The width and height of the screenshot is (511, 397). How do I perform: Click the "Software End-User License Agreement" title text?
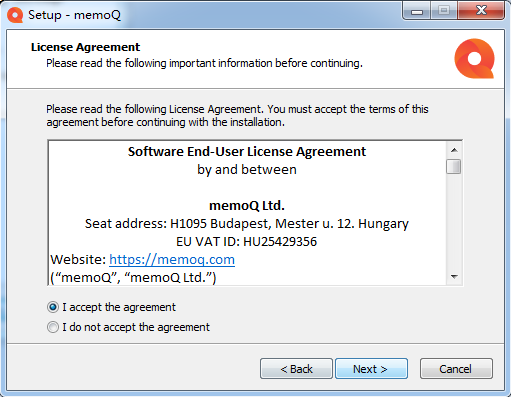coord(247,152)
